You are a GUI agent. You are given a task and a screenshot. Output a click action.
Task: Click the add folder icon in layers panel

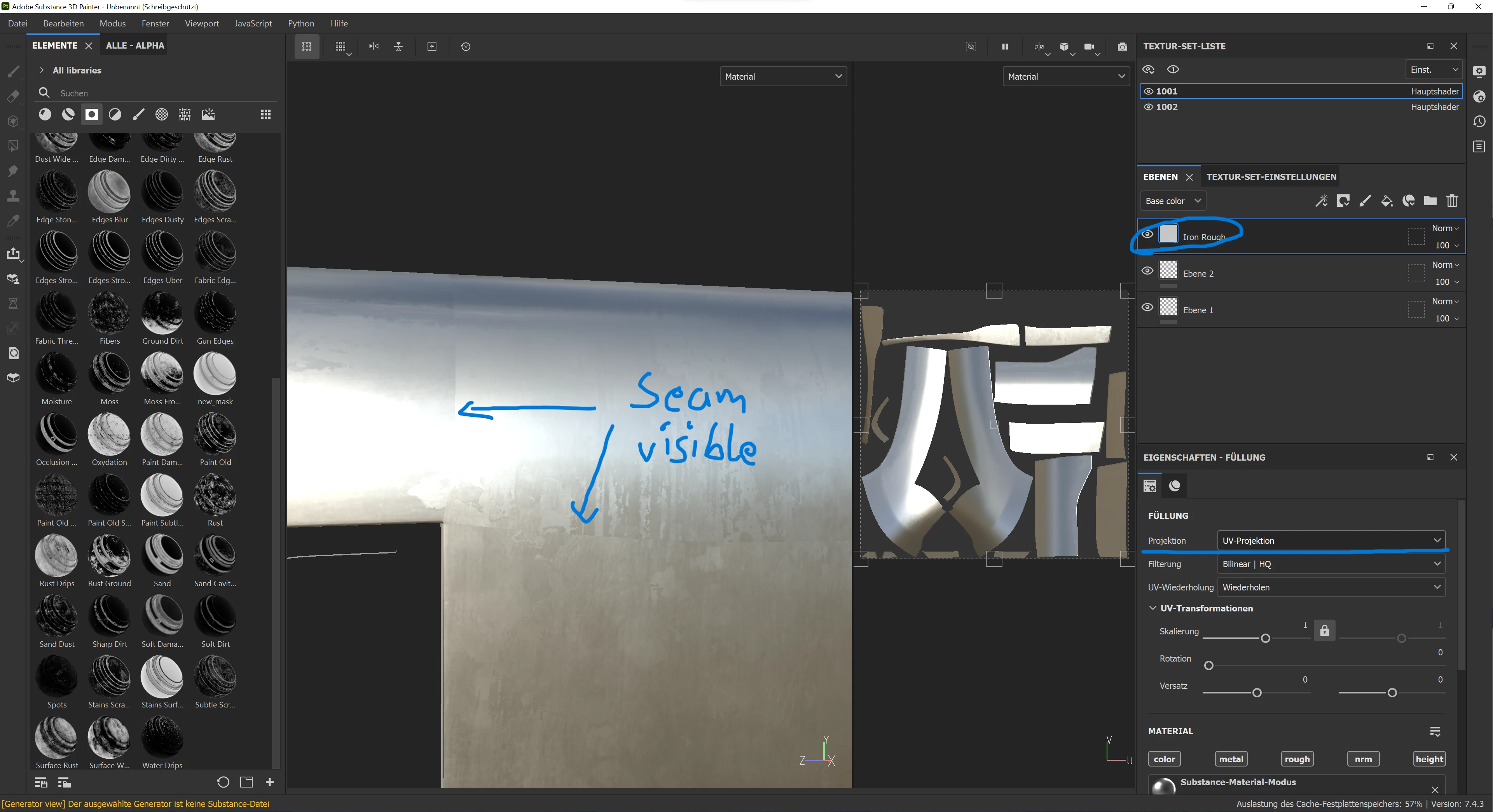(1430, 201)
